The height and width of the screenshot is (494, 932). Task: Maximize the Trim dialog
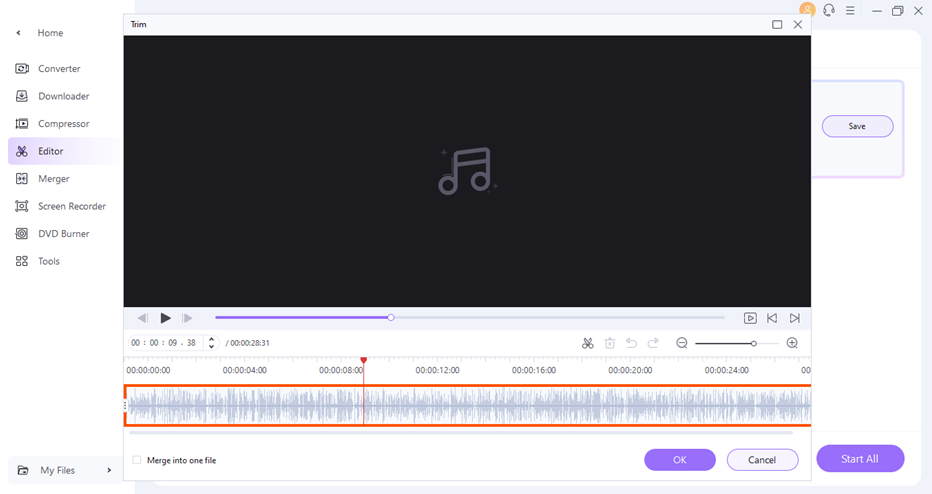point(777,24)
